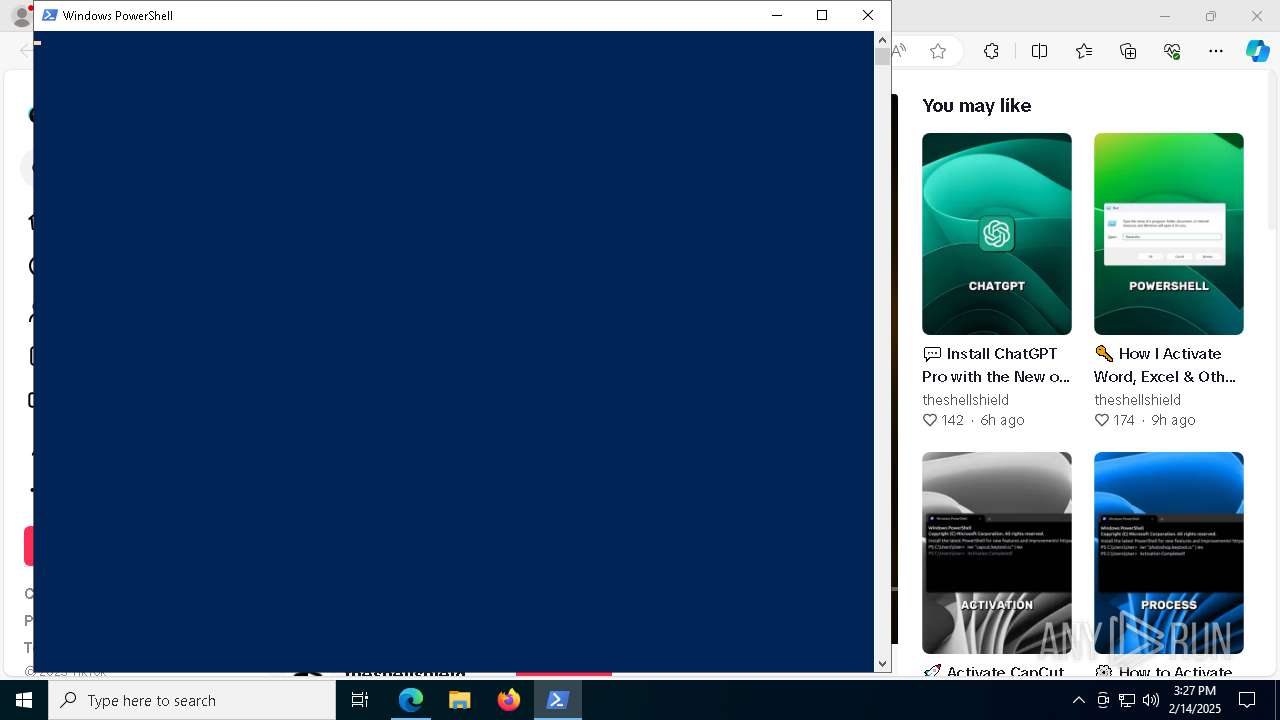Screen dimensions: 1280x720
Task: Click PowerShell window scroll down arrow
Action: 882,663
